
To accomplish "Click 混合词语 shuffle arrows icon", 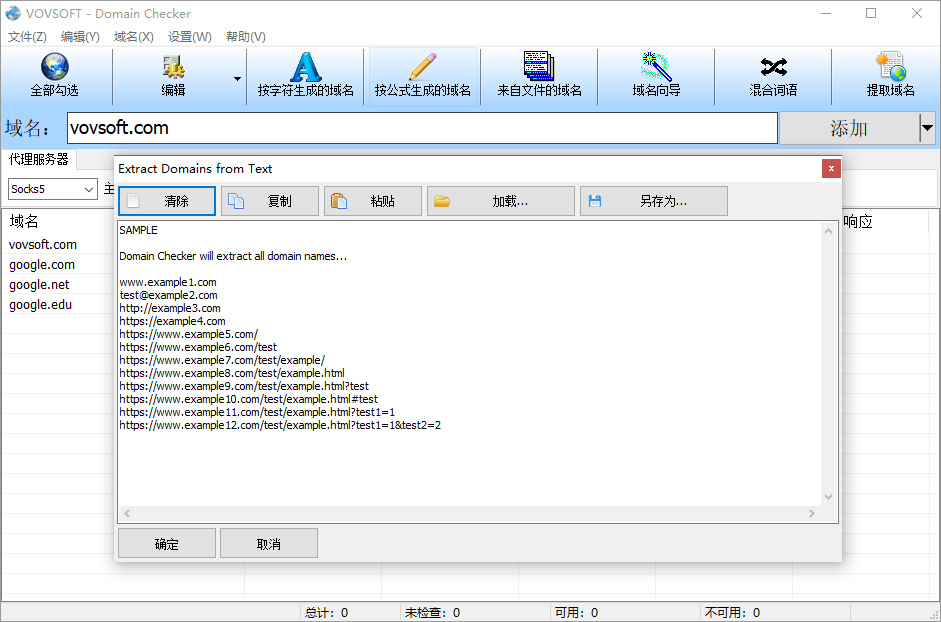I will (773, 67).
